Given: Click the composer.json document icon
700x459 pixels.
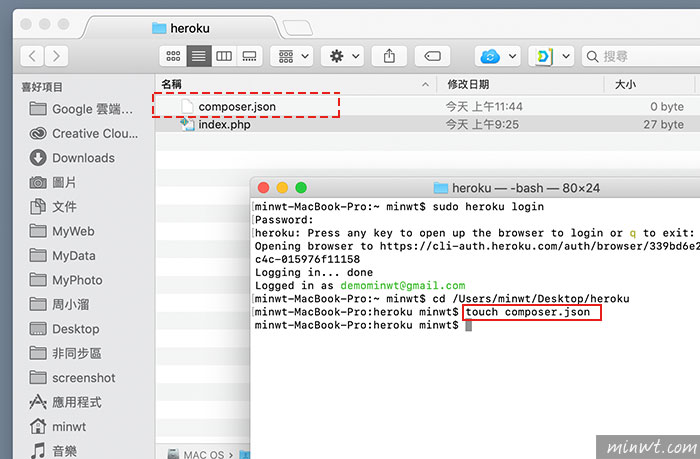Looking at the screenshot, I should [187, 106].
